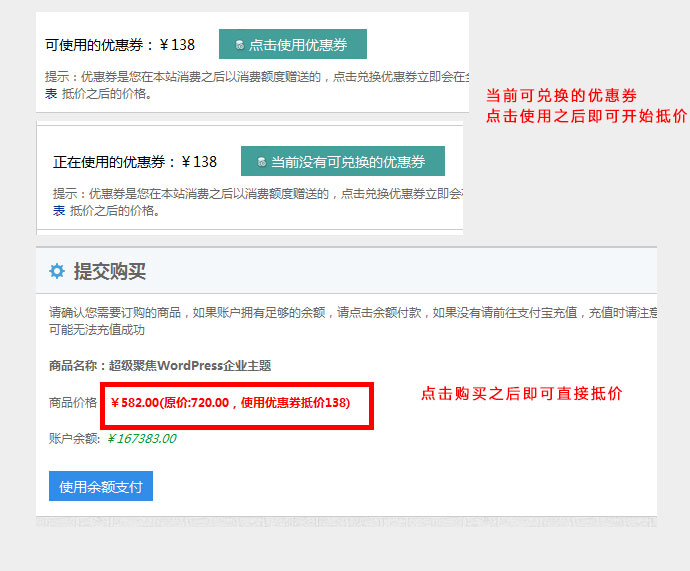The height and width of the screenshot is (571, 690).
Task: Open the 表 link under 可使用的优惠券
Action: tap(51, 94)
